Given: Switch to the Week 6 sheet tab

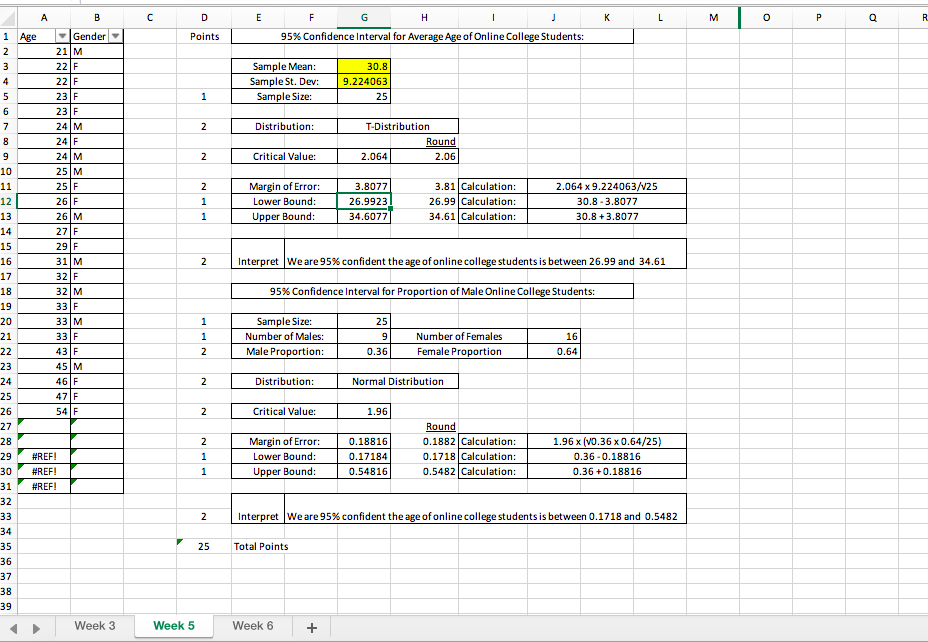Looking at the screenshot, I should point(253,626).
